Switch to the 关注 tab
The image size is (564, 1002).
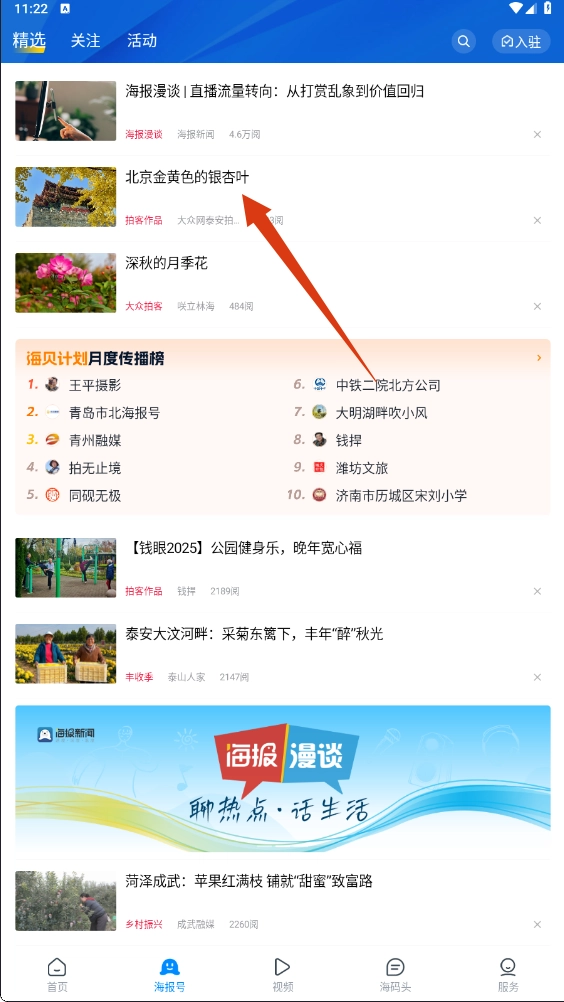[x=86, y=40]
